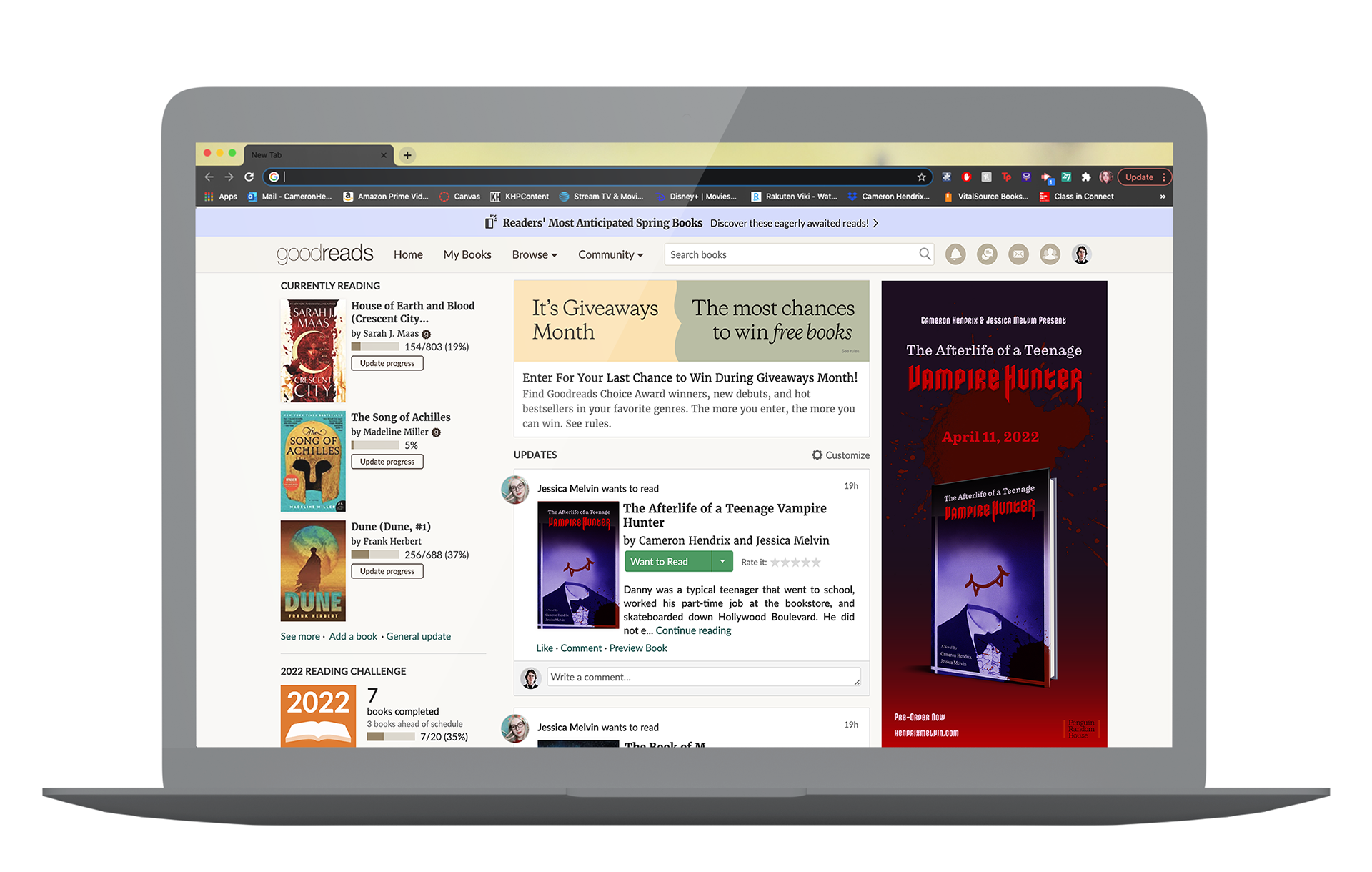Click the Write a comment text box
The height and width of the screenshot is (872, 1372).
coord(704,677)
